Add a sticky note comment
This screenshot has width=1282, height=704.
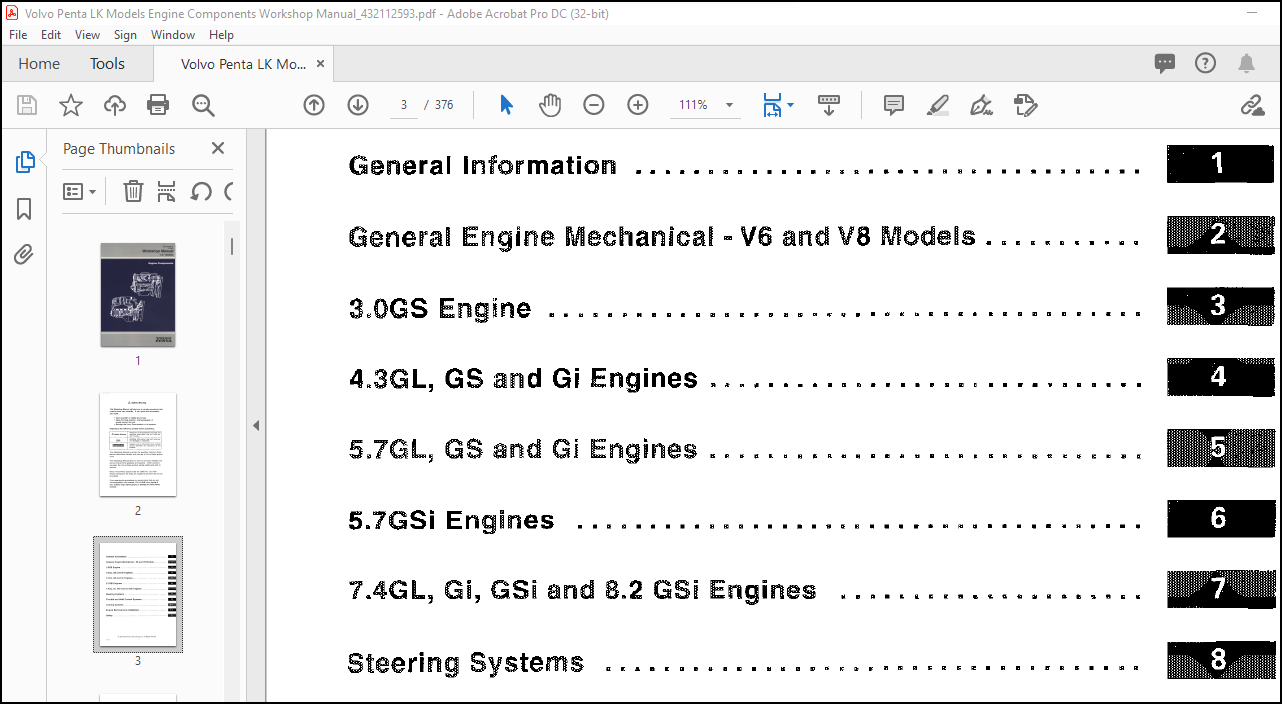click(x=894, y=105)
